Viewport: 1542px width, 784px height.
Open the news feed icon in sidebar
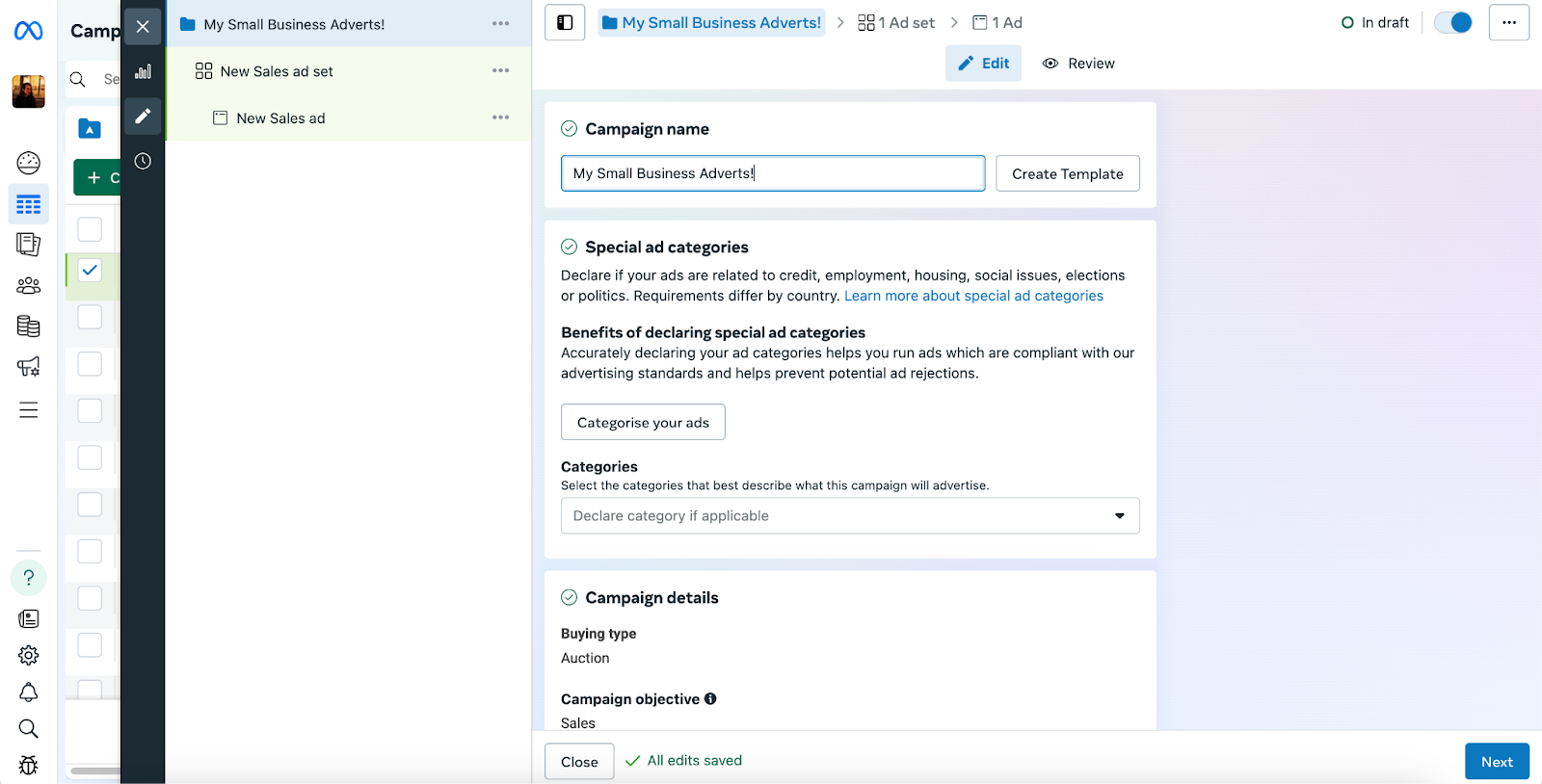coord(29,618)
